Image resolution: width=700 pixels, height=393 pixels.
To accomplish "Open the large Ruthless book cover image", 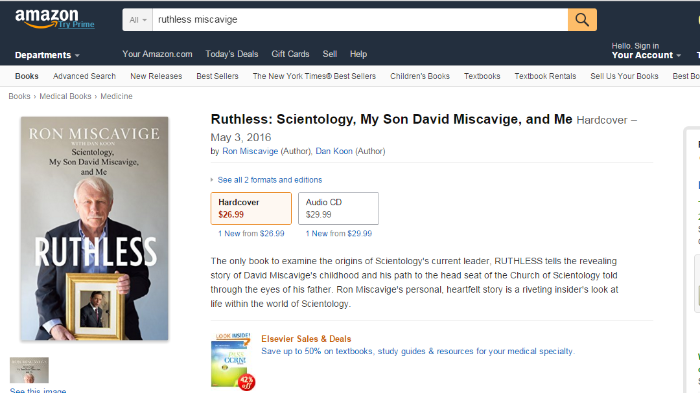I will tap(94, 229).
